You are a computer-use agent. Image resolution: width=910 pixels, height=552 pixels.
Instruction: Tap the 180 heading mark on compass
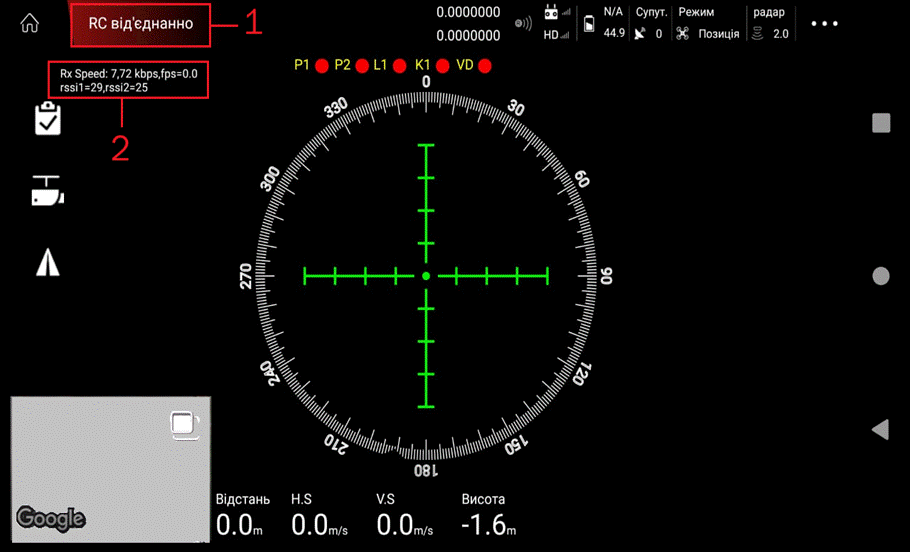(x=426, y=470)
